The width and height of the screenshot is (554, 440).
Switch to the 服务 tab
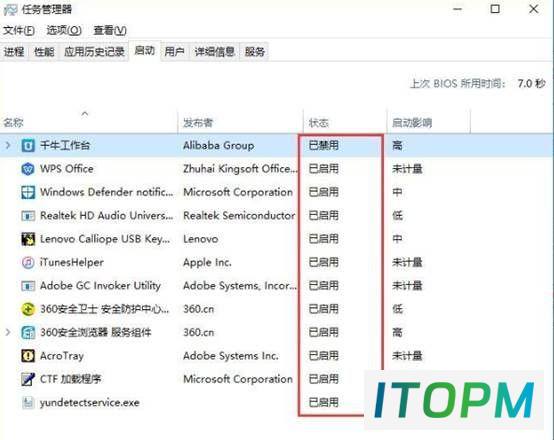click(254, 52)
